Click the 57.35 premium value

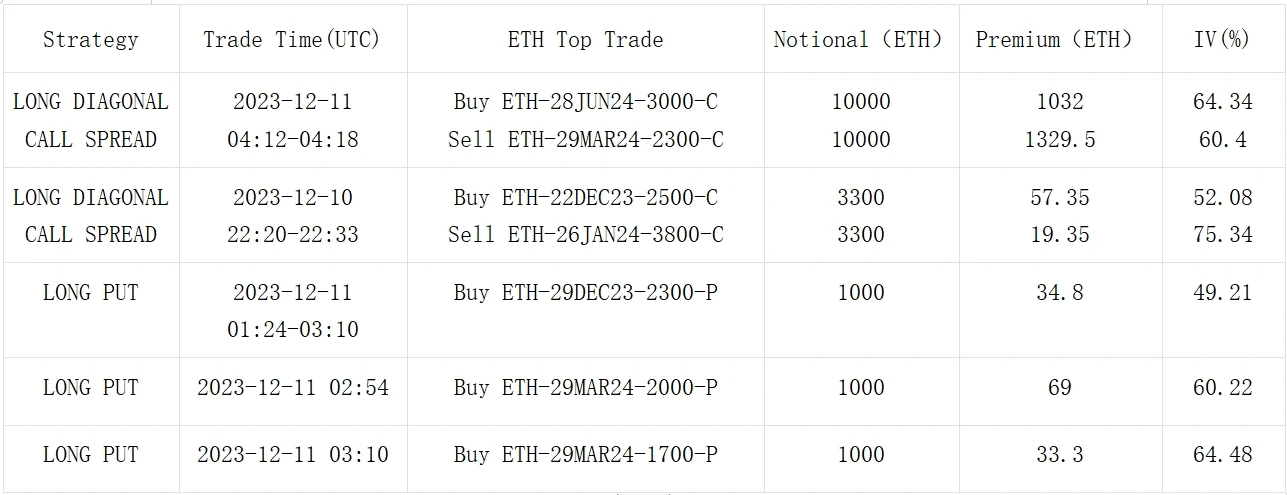pyautogui.click(x=1059, y=197)
